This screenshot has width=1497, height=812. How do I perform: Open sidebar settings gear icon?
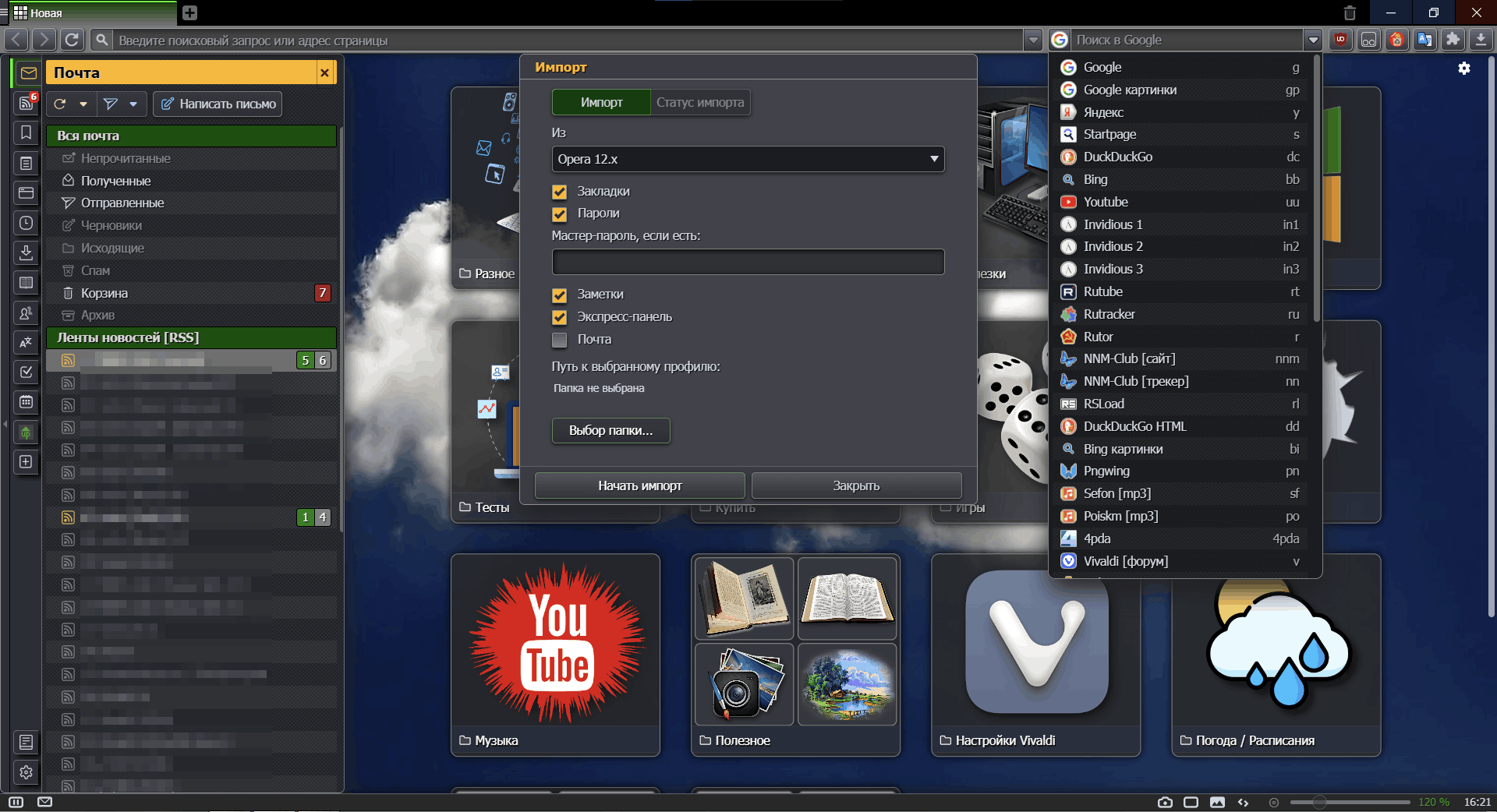click(27, 771)
